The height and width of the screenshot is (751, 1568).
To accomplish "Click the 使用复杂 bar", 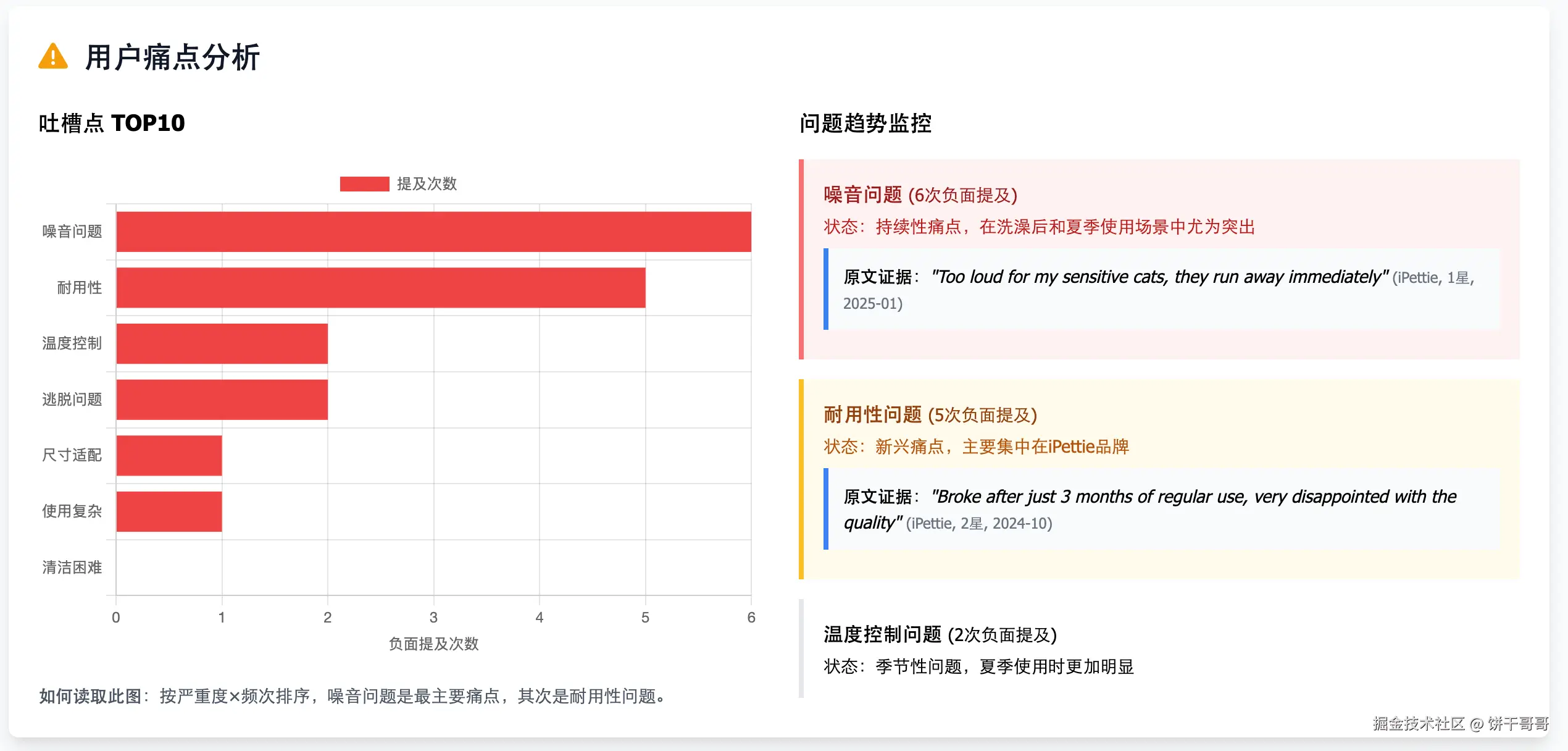I will pos(169,511).
